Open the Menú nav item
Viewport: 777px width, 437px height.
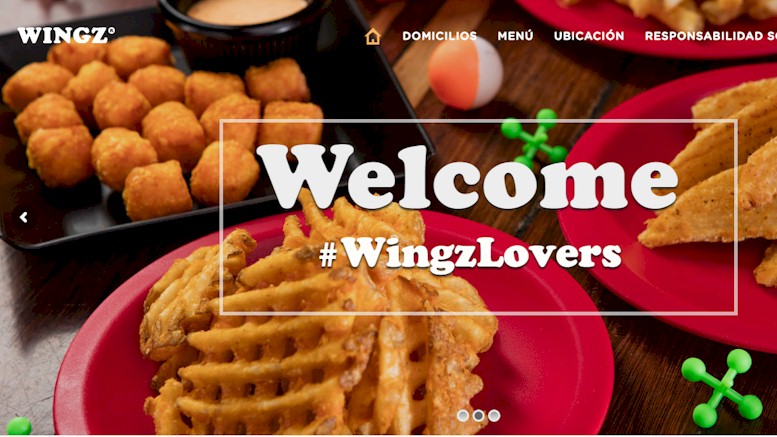(x=515, y=36)
